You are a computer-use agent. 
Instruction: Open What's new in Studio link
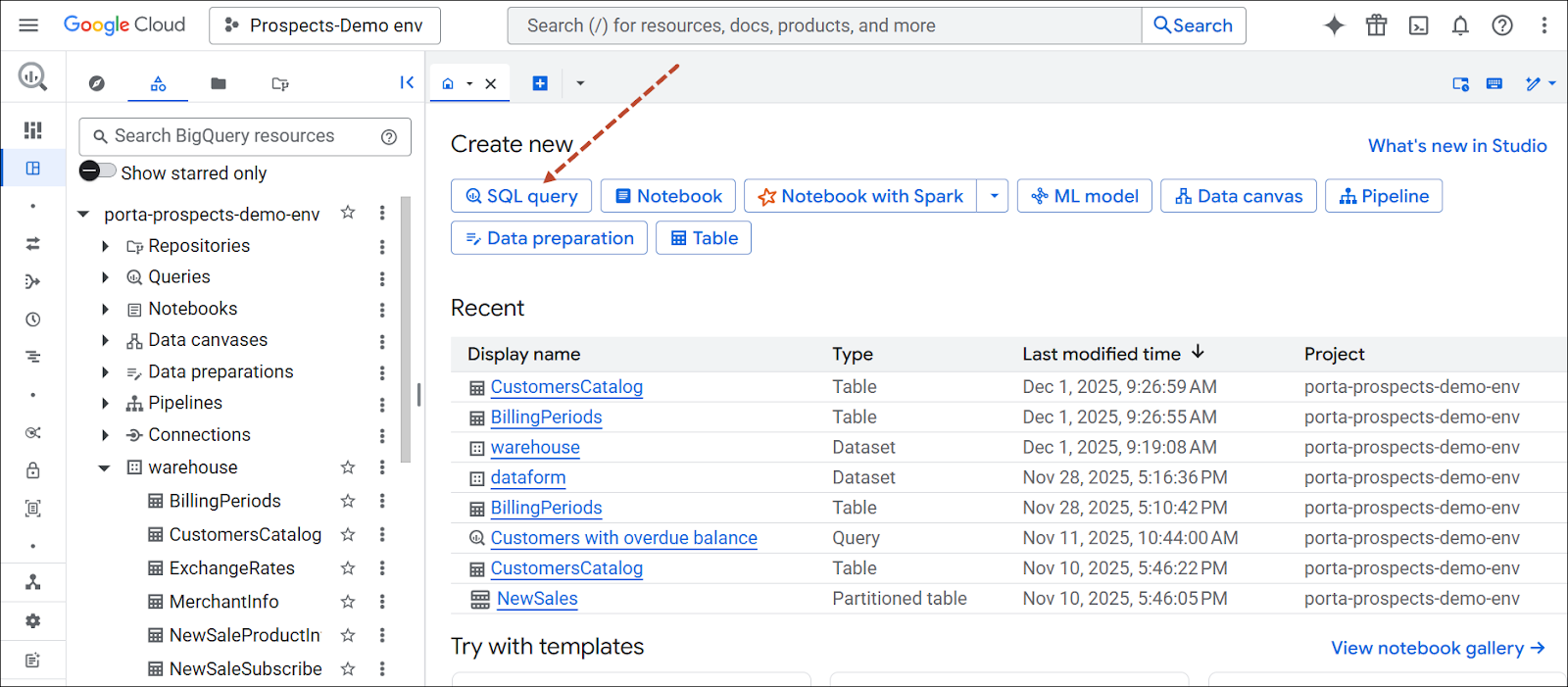coord(1457,145)
